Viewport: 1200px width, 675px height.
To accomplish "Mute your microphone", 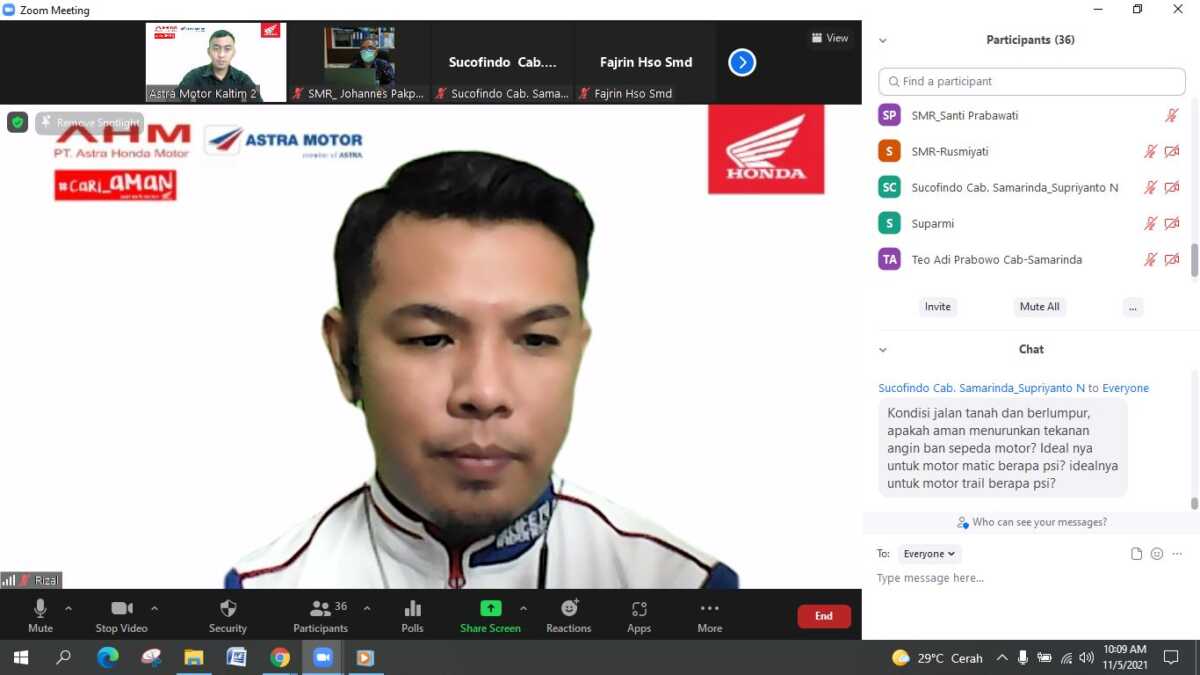I will click(x=40, y=610).
